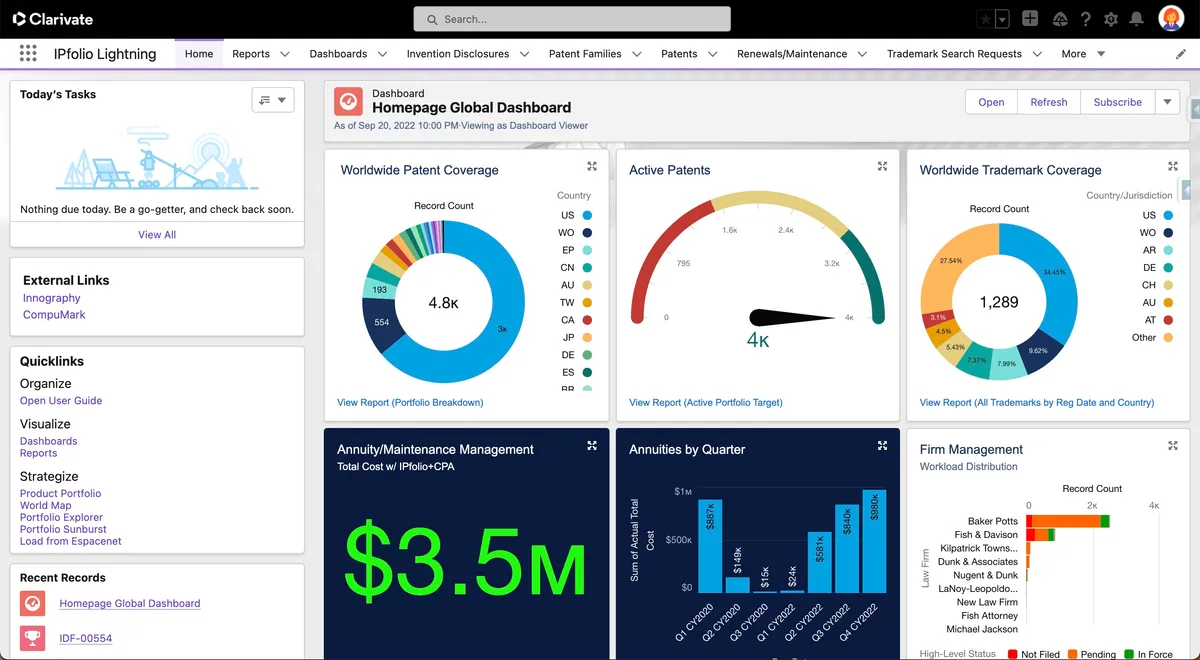Subscribe to the dashboard
The image size is (1200, 660).
pos(1118,102)
